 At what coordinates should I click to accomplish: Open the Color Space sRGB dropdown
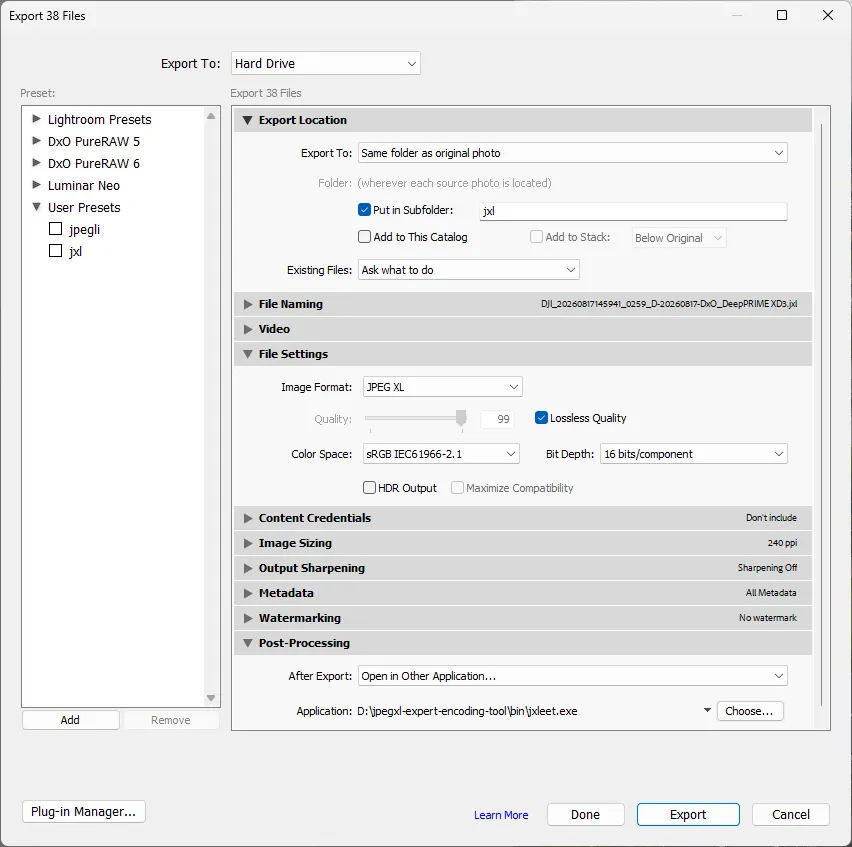point(441,454)
